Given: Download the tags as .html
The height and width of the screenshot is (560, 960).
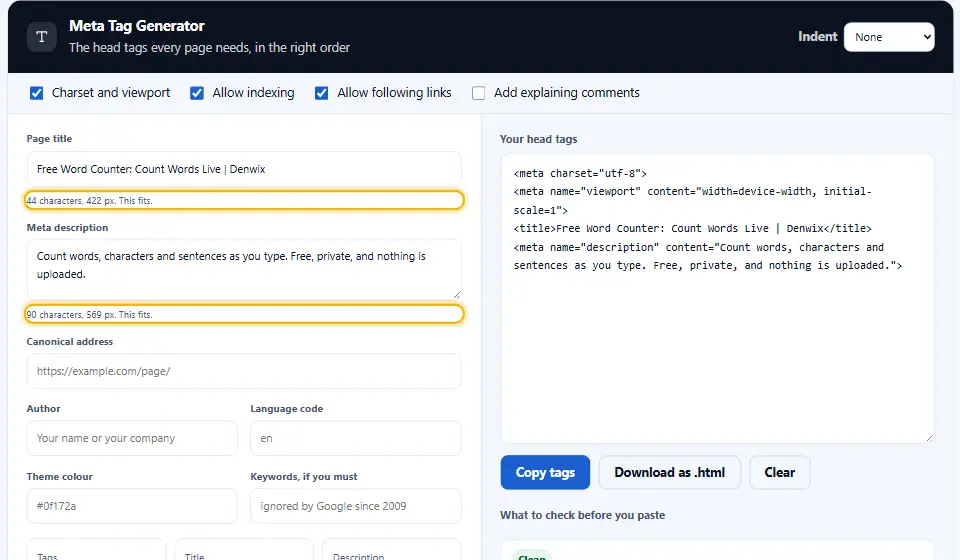Looking at the screenshot, I should click(x=670, y=472).
